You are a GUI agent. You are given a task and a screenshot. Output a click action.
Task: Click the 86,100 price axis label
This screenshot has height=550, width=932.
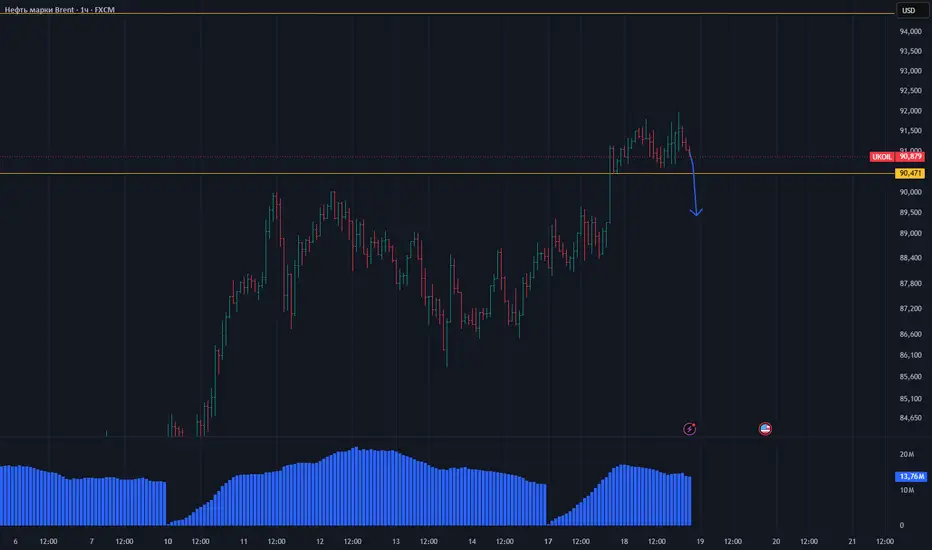point(911,355)
